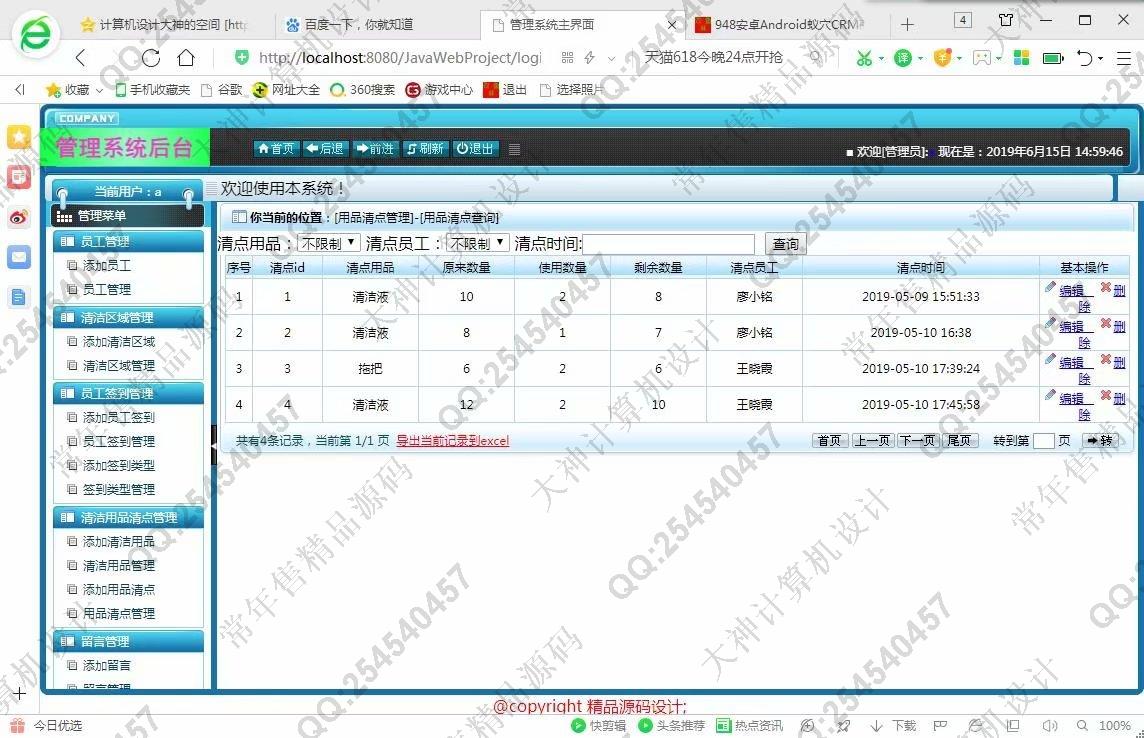Viewport: 1144px width, 738px height.
Task: Click the browser back arrow
Action: pos(81,58)
